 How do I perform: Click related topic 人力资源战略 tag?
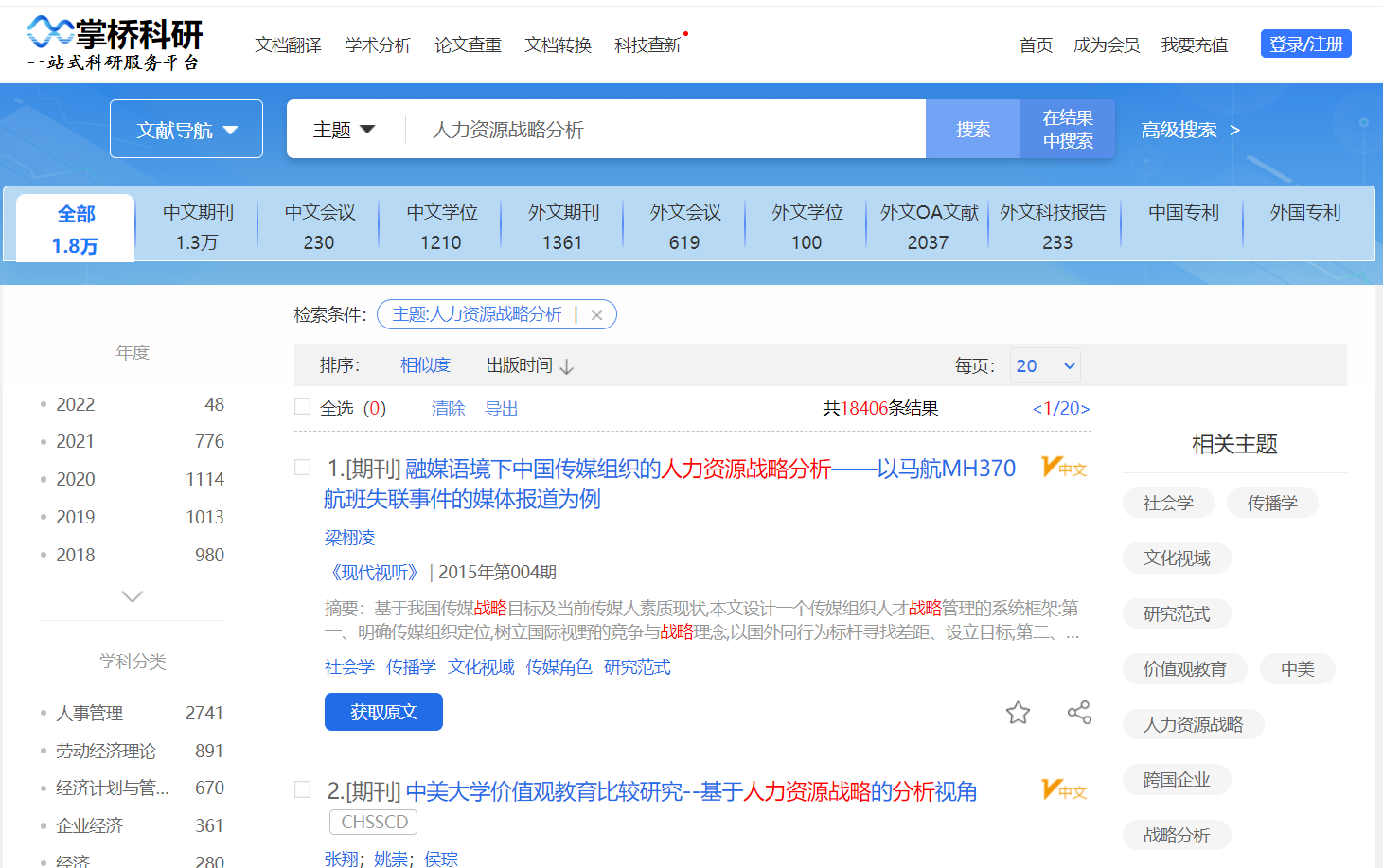tap(1193, 724)
